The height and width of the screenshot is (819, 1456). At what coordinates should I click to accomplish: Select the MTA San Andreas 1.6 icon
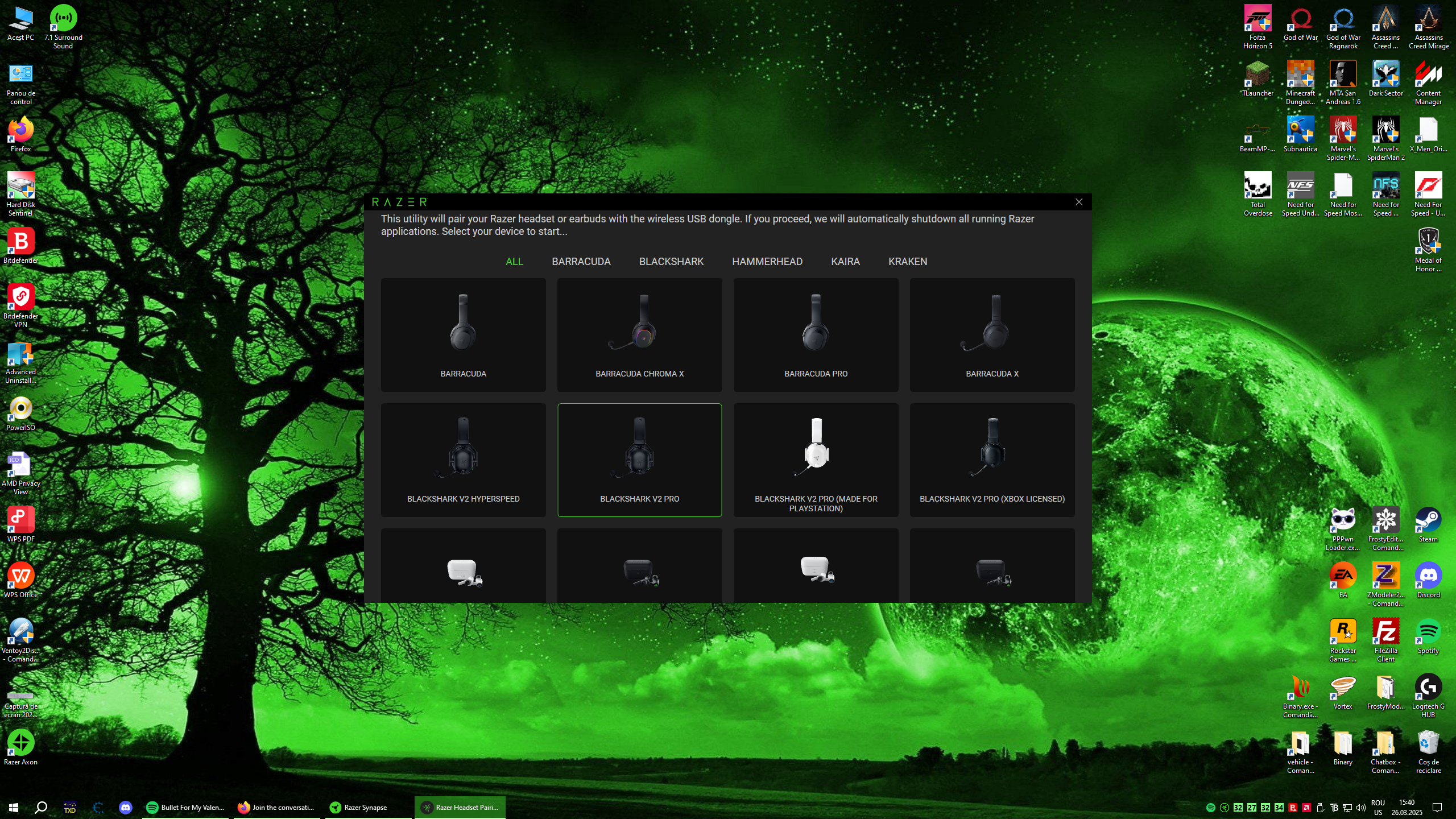pyautogui.click(x=1343, y=82)
